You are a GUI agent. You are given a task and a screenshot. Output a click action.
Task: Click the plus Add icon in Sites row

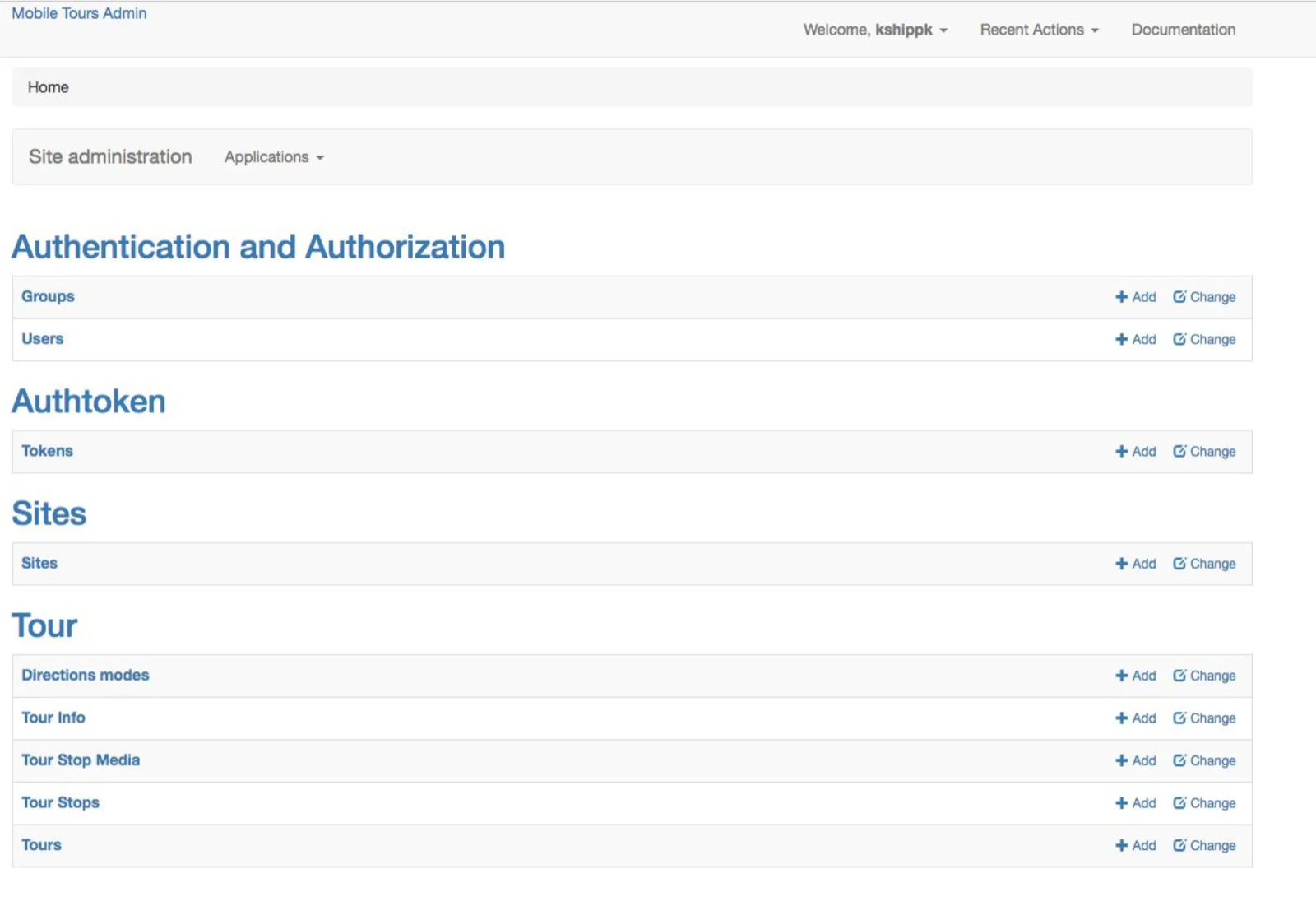1121,564
